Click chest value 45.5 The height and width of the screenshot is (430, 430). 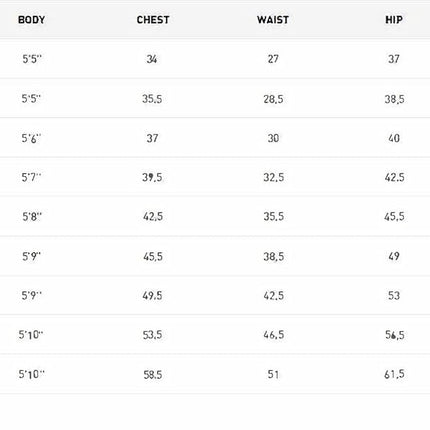pos(153,256)
